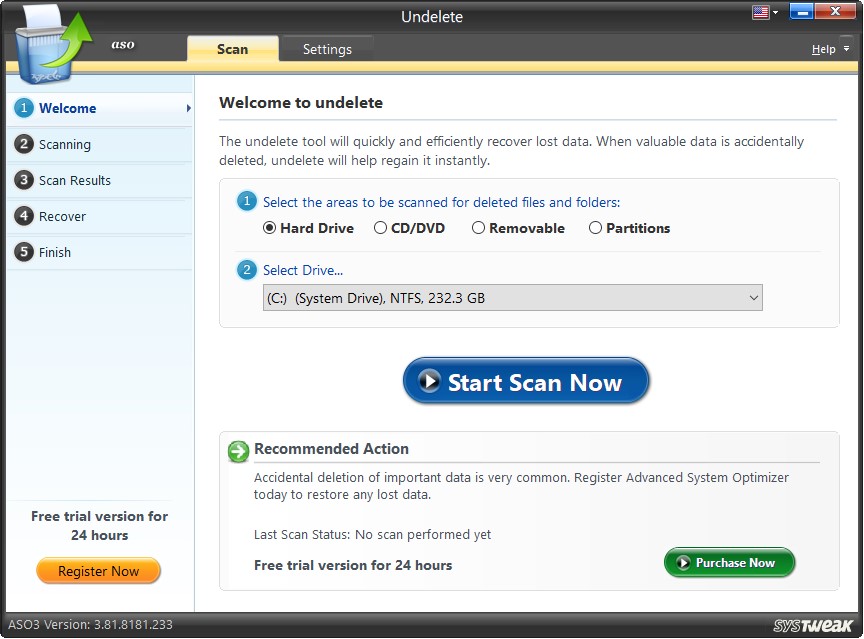Click the Finish step 5 icon
This screenshot has width=864, height=639.
(x=22, y=252)
